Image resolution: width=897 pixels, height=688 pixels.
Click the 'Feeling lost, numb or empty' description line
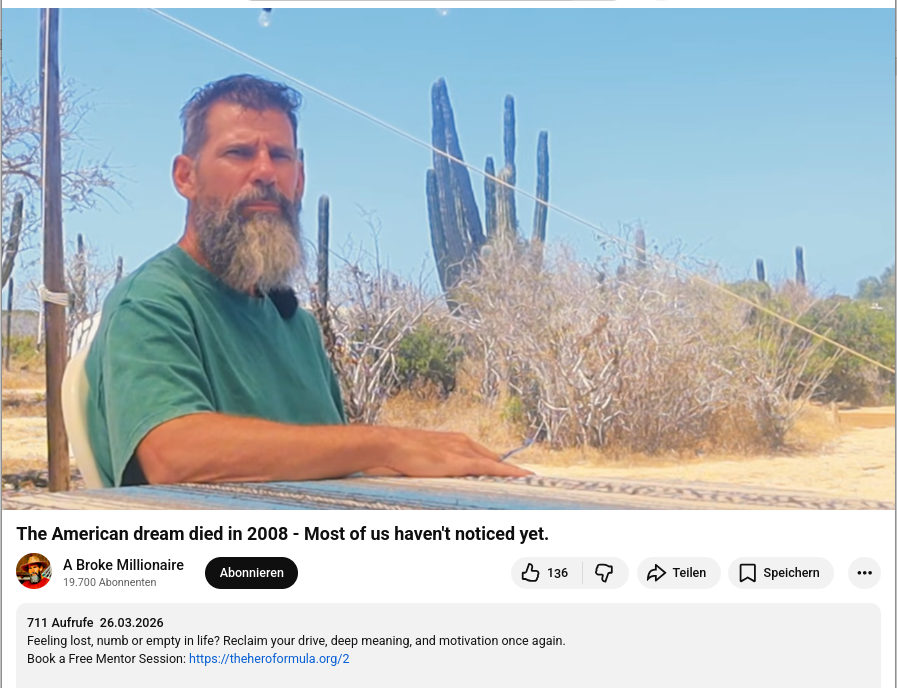point(296,641)
